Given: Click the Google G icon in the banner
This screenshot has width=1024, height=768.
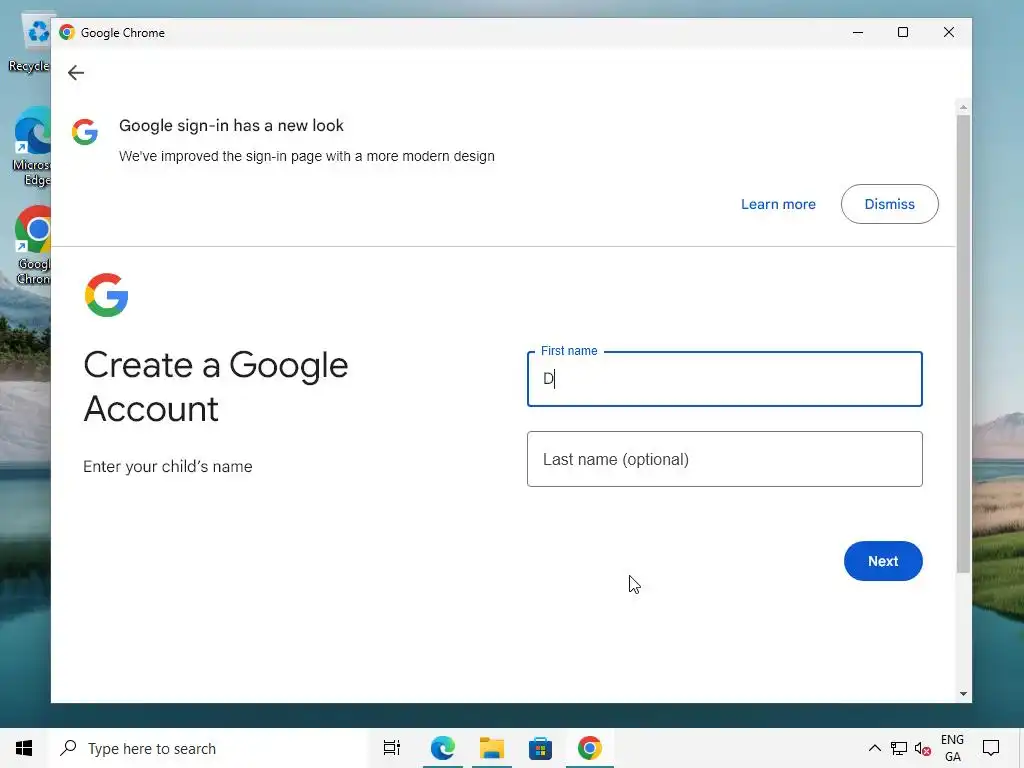Looking at the screenshot, I should [85, 132].
